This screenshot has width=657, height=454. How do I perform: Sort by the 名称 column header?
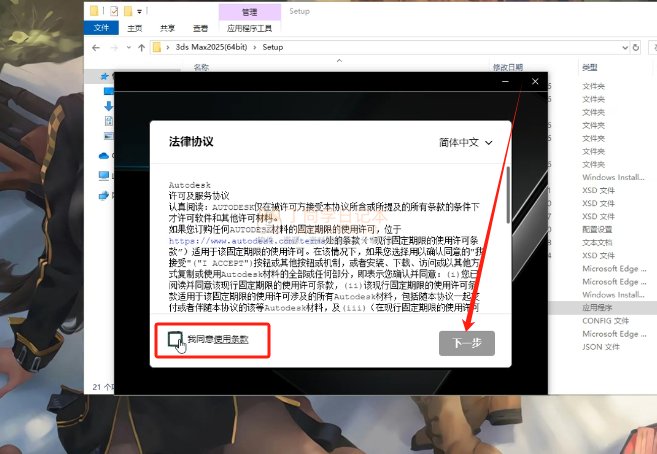(x=201, y=67)
